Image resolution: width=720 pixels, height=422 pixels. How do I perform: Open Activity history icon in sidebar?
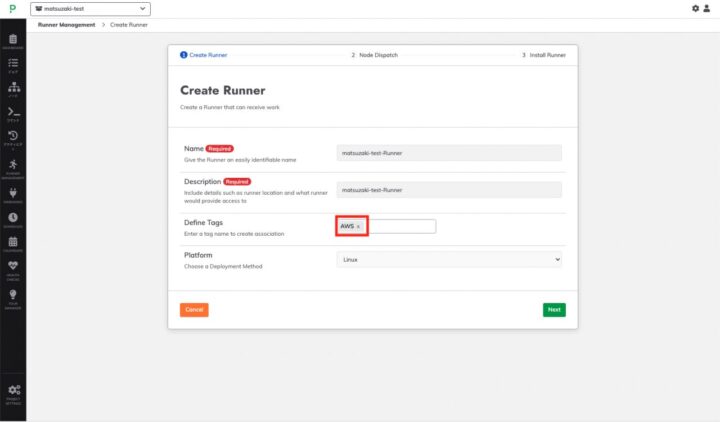pos(13,138)
